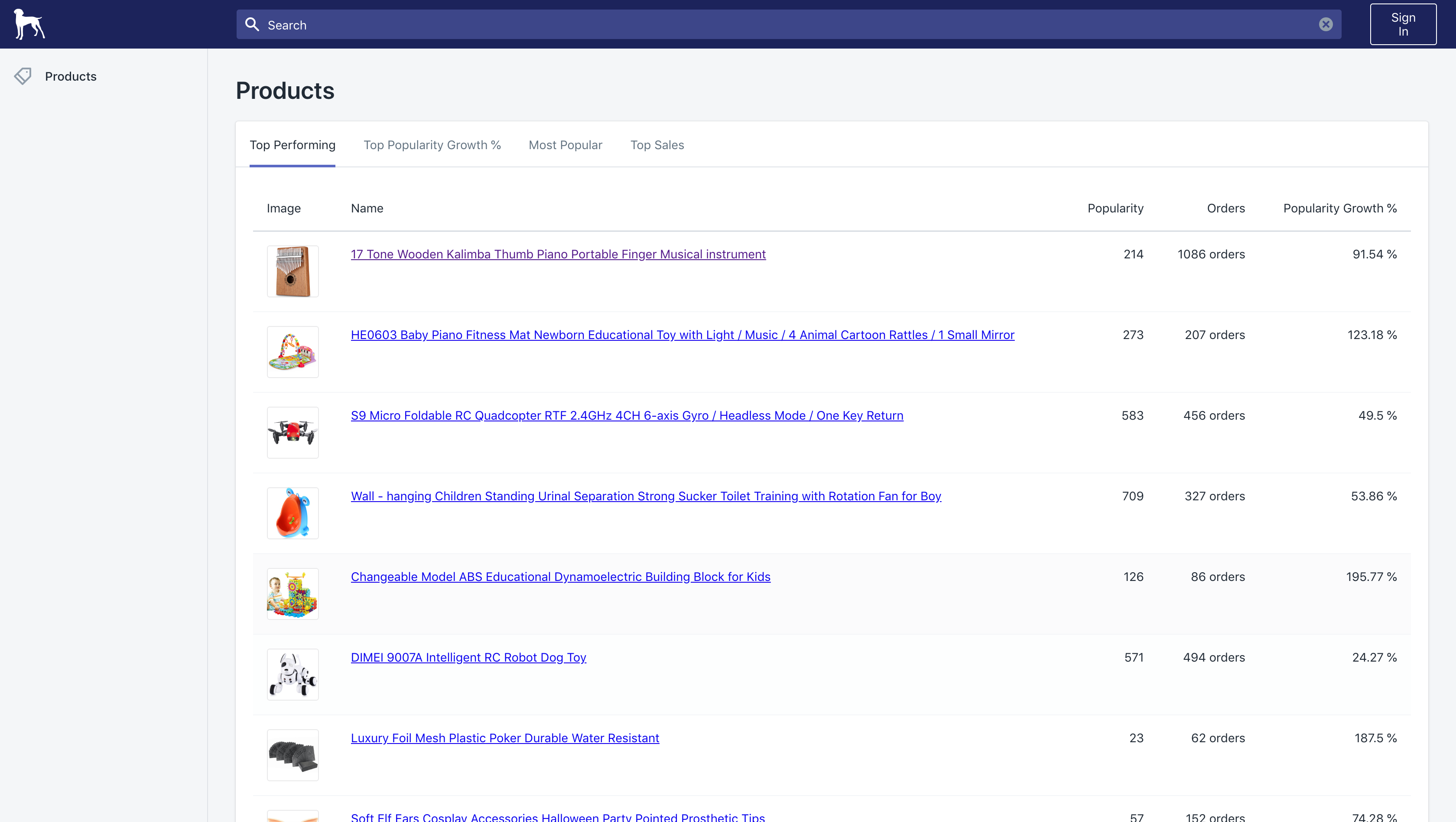
Task: Select the Top Performing tab
Action: pyautogui.click(x=292, y=145)
